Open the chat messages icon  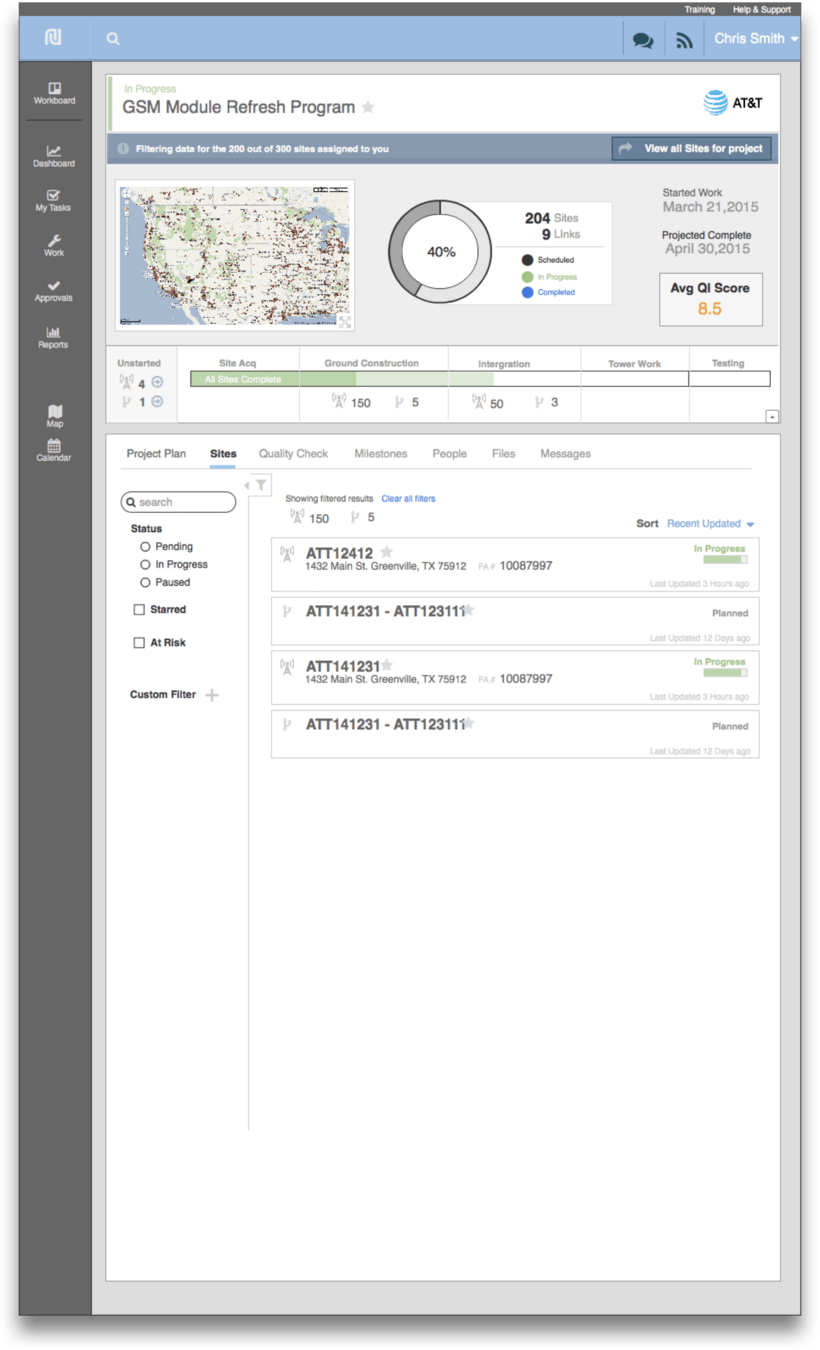point(643,41)
